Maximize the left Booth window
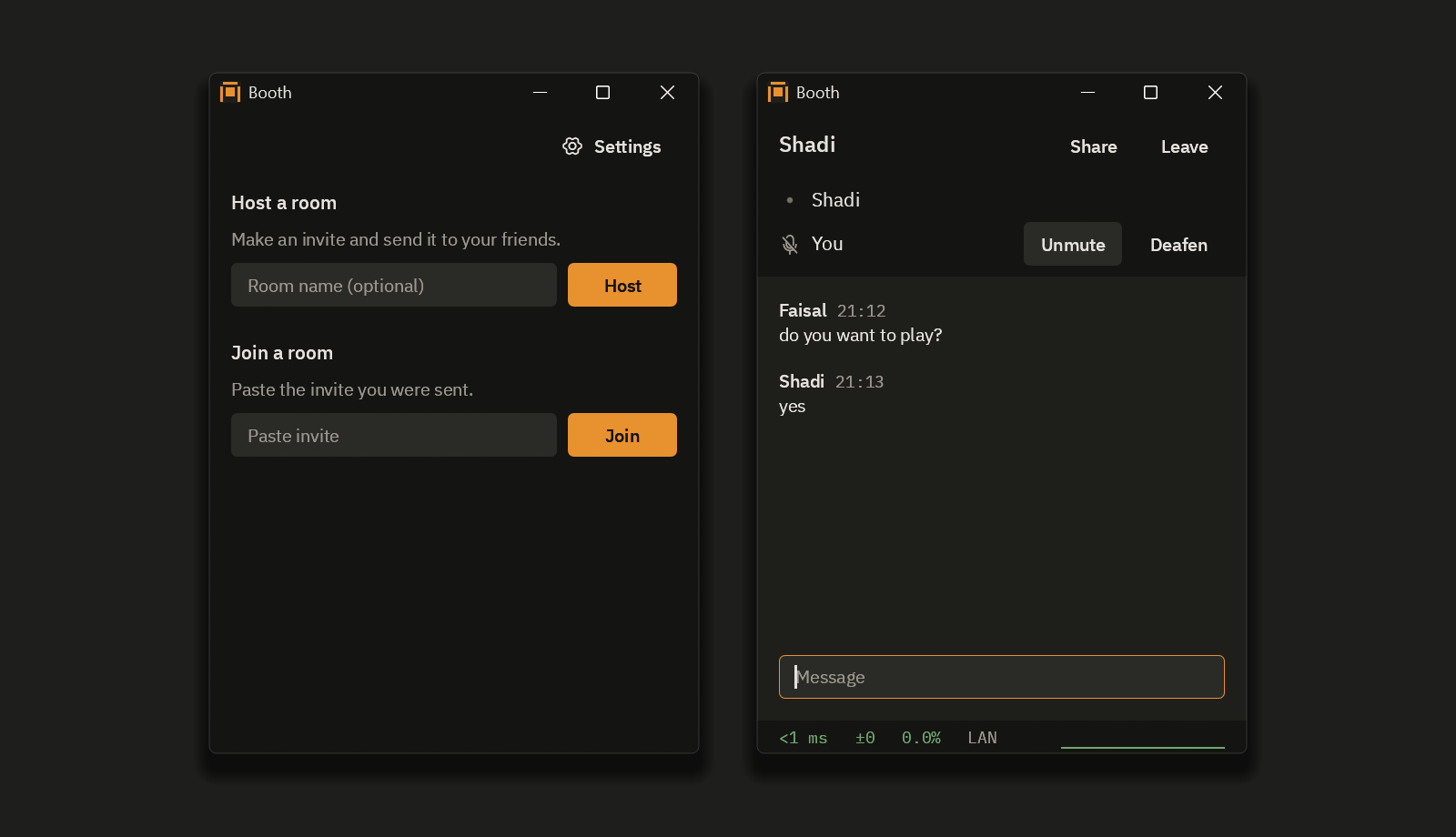 (602, 92)
